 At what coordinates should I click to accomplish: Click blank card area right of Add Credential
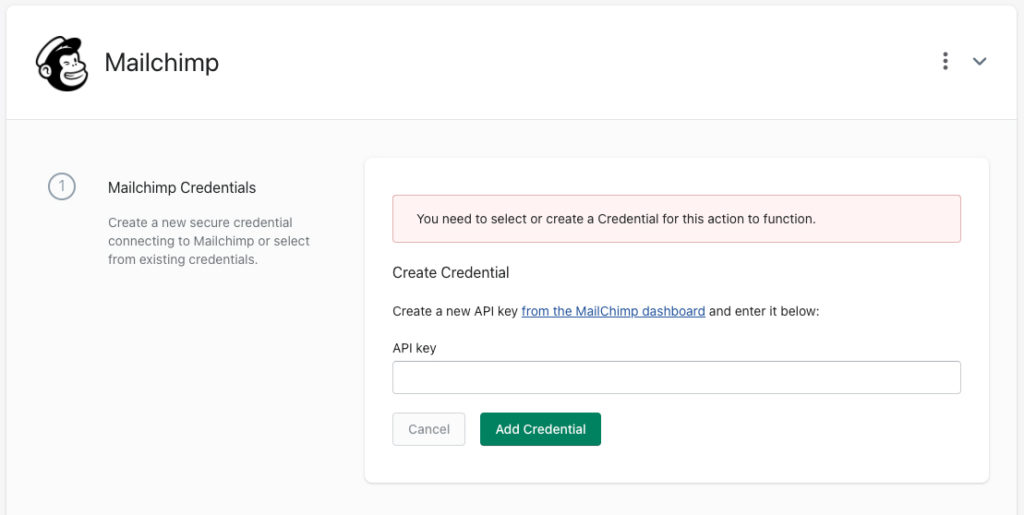[777, 429]
